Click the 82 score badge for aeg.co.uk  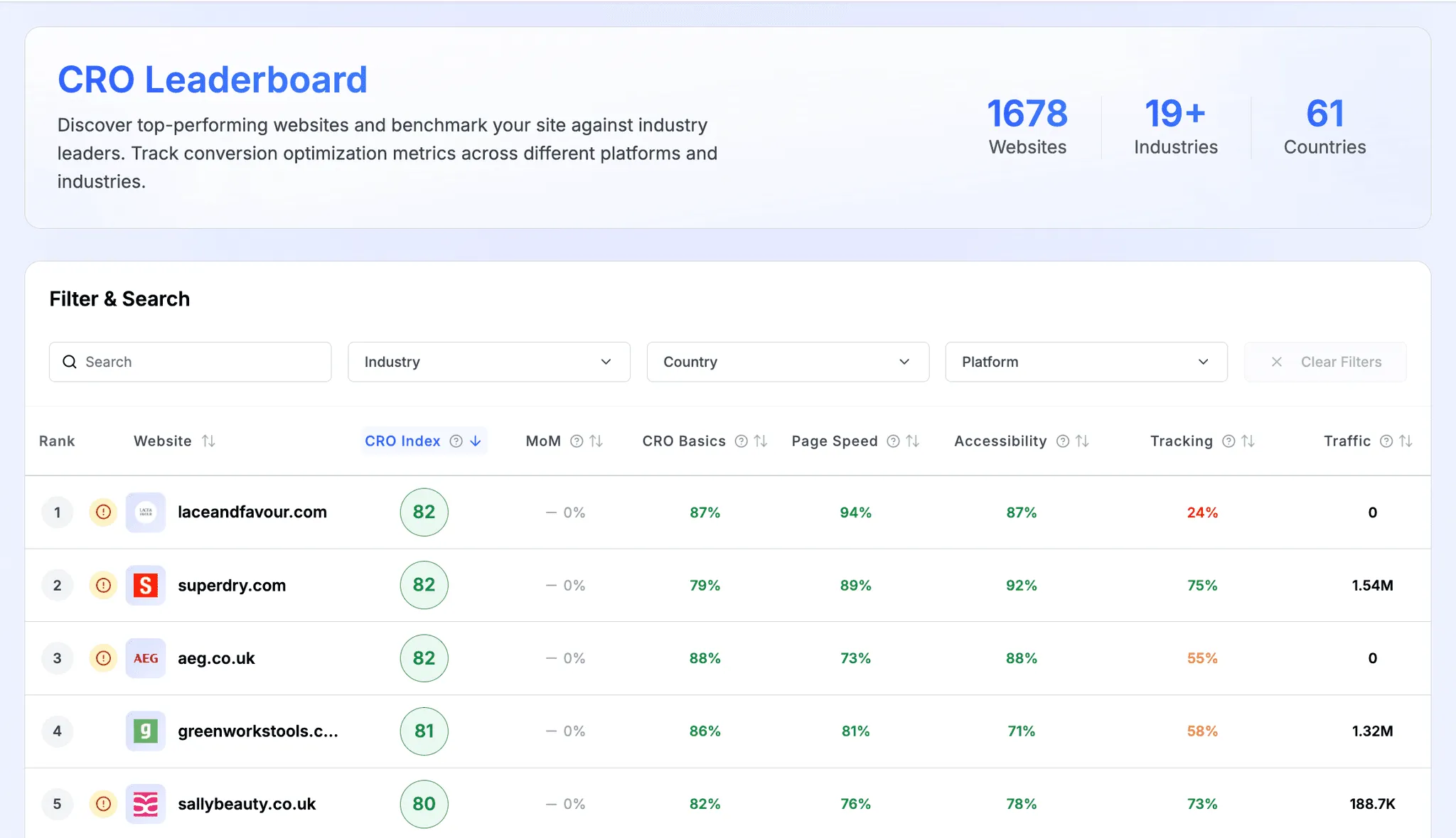pyautogui.click(x=424, y=658)
